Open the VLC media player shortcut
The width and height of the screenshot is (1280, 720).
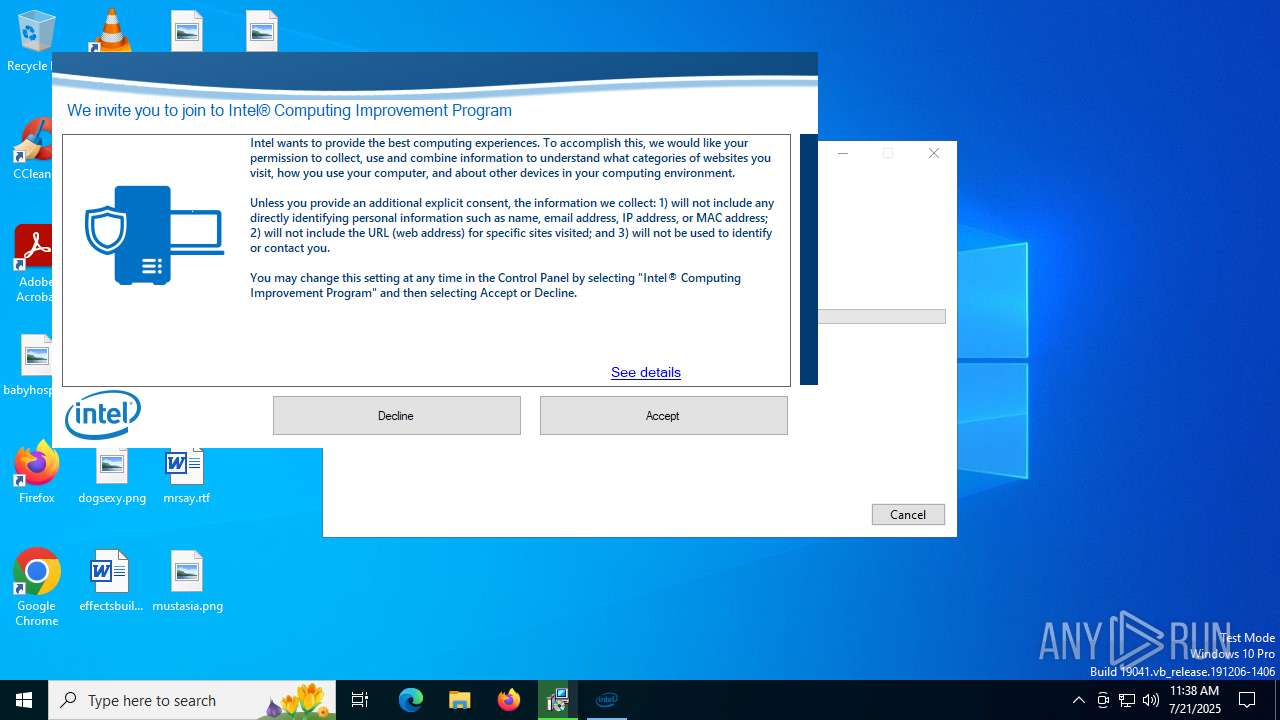click(110, 30)
